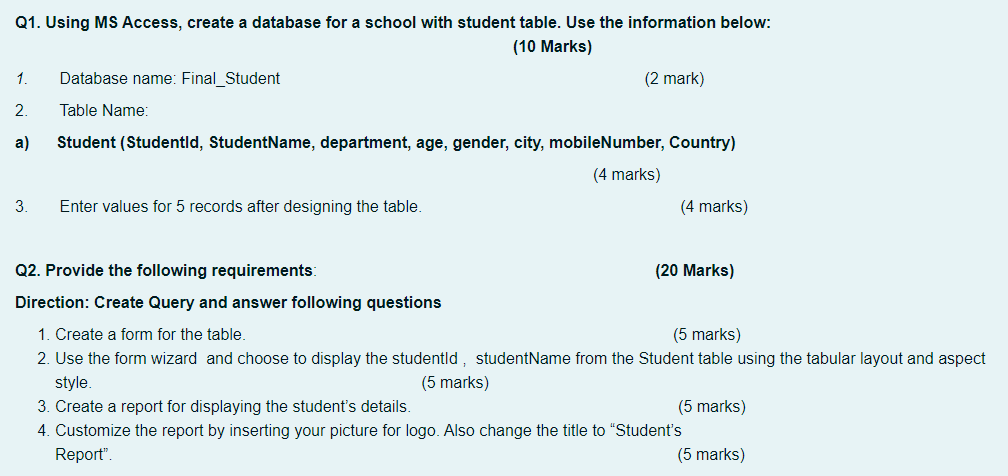Viewport: 1008px width, 476px height.
Task: Click "(5 marks)" on the last line
Action: click(711, 455)
